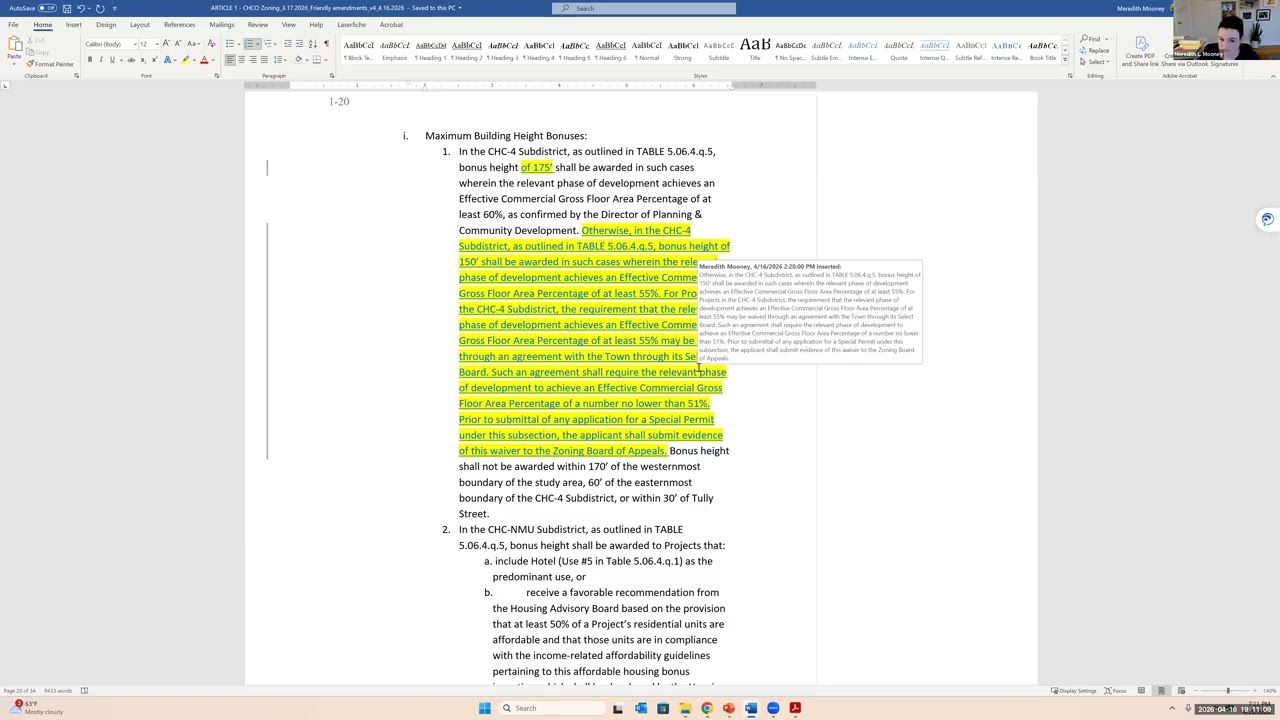Screen dimensions: 1280x720
Task: Toggle Focus mode in status bar
Action: [x=1116, y=691]
